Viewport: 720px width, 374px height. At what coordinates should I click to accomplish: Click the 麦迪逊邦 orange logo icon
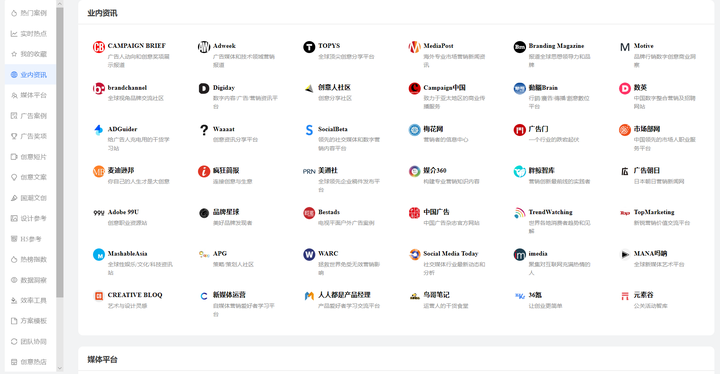pos(99,171)
